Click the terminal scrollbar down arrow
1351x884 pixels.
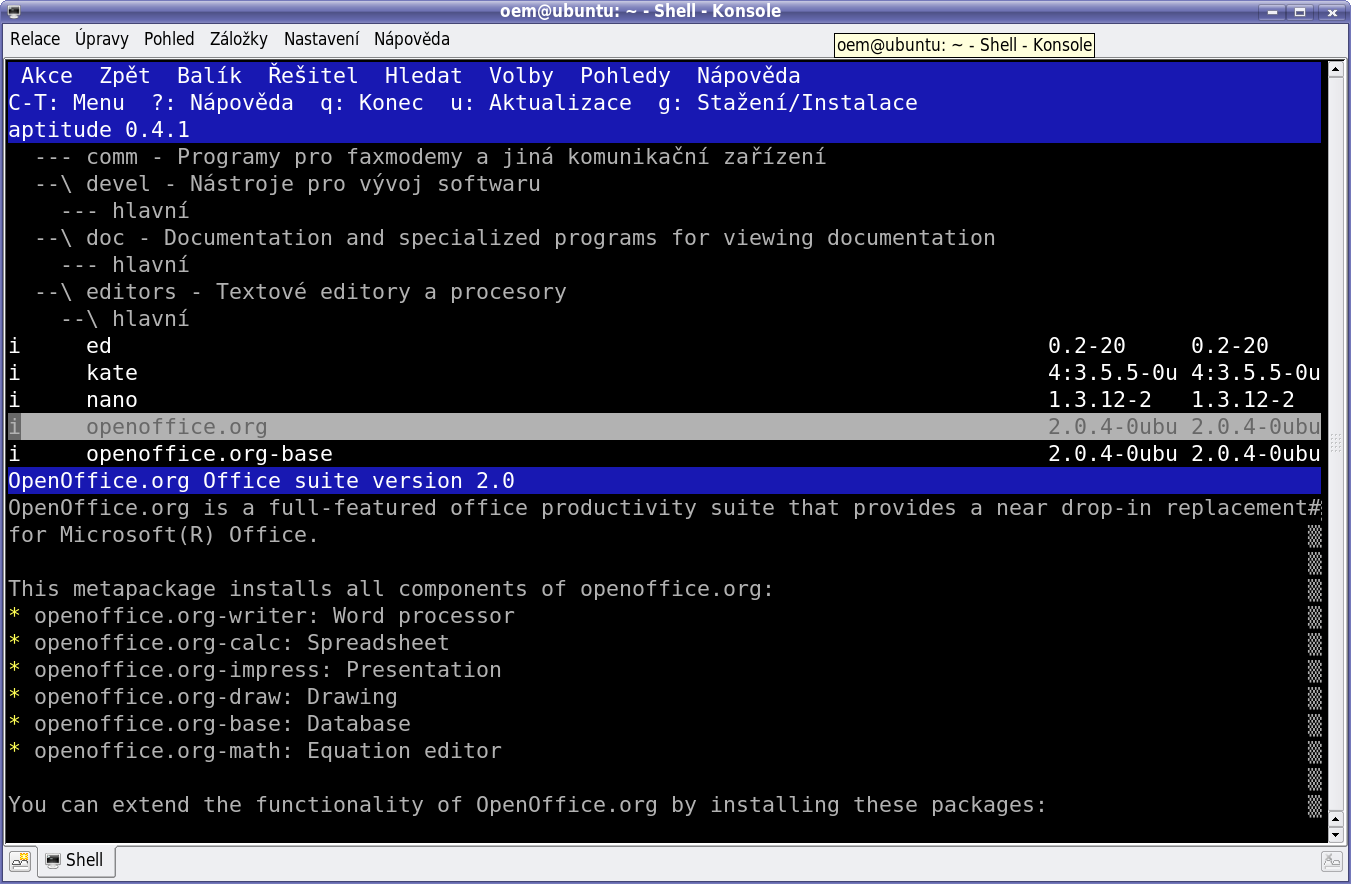1334,833
